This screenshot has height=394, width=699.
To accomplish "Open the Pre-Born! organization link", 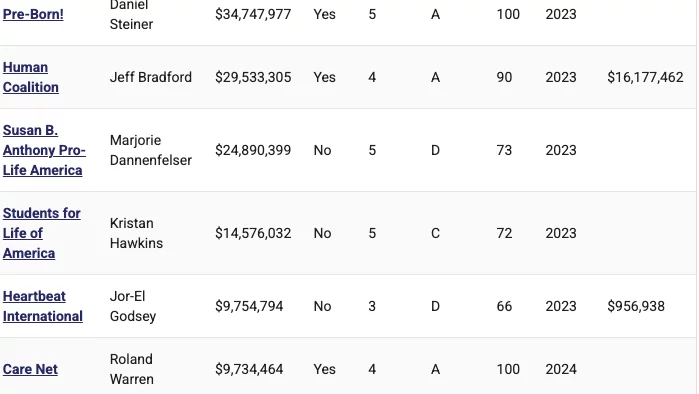I will pos(33,14).
